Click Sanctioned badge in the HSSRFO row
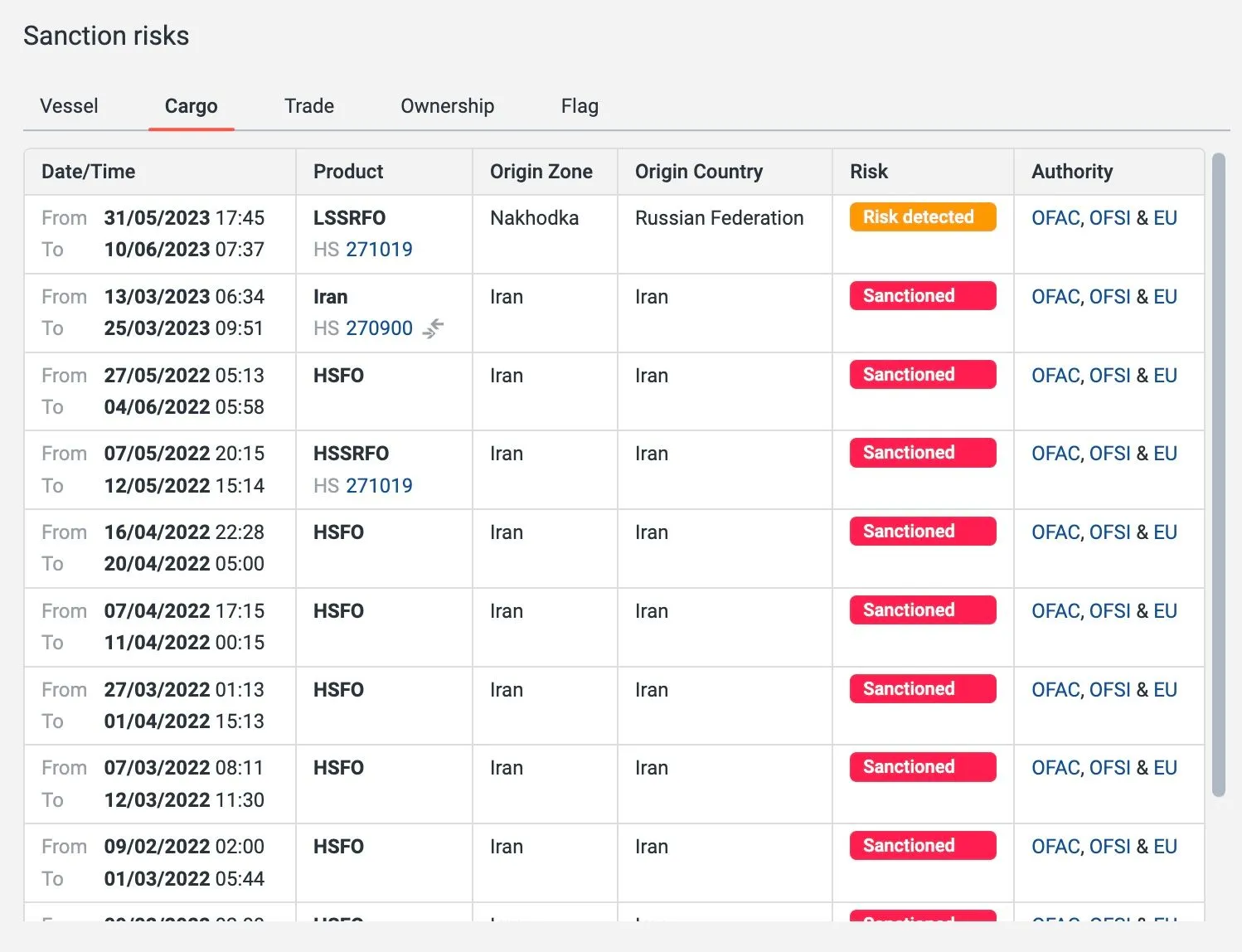This screenshot has height=952, width=1242. (x=923, y=453)
